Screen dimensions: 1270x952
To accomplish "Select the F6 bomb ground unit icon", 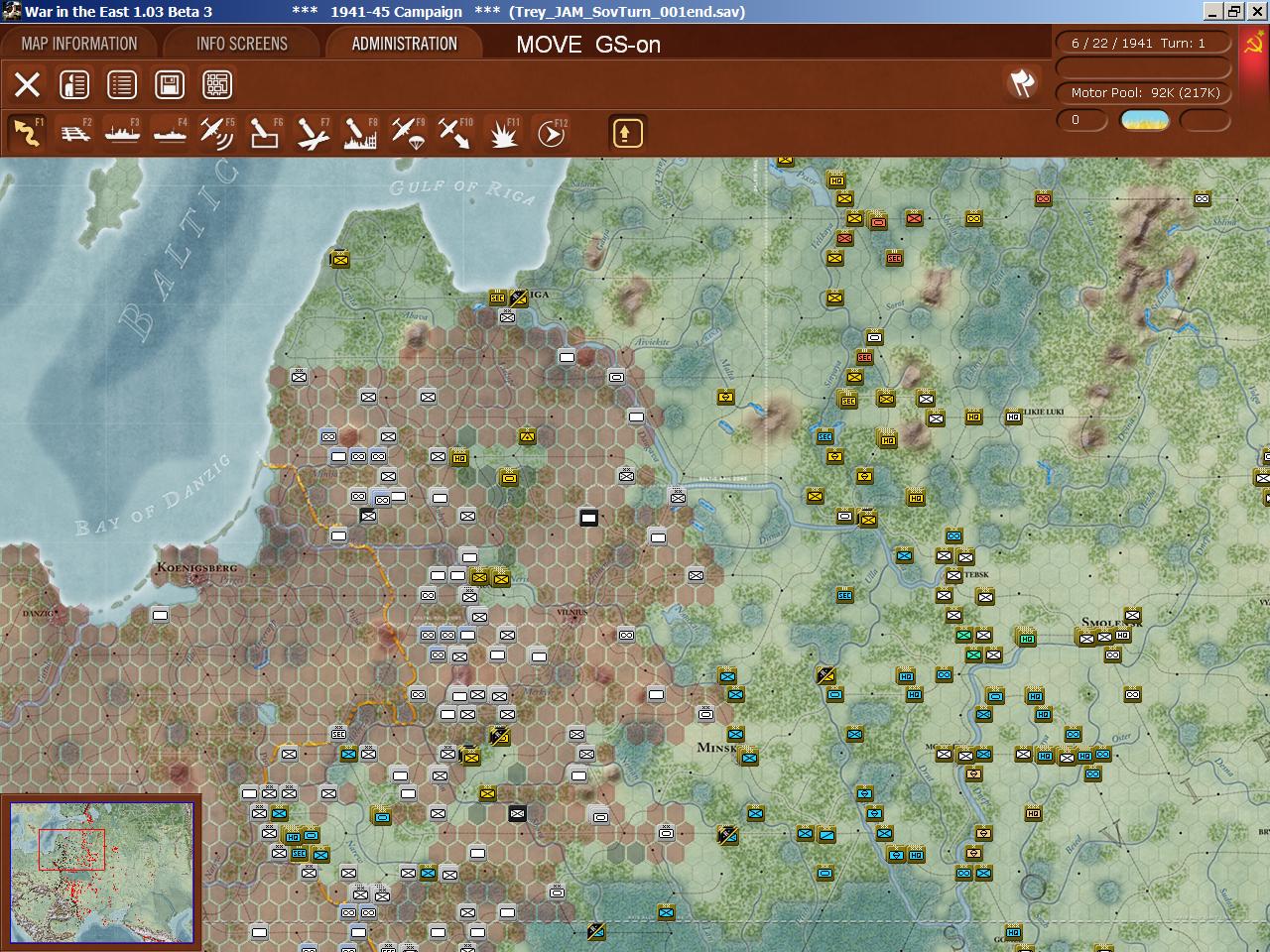I will coord(265,133).
